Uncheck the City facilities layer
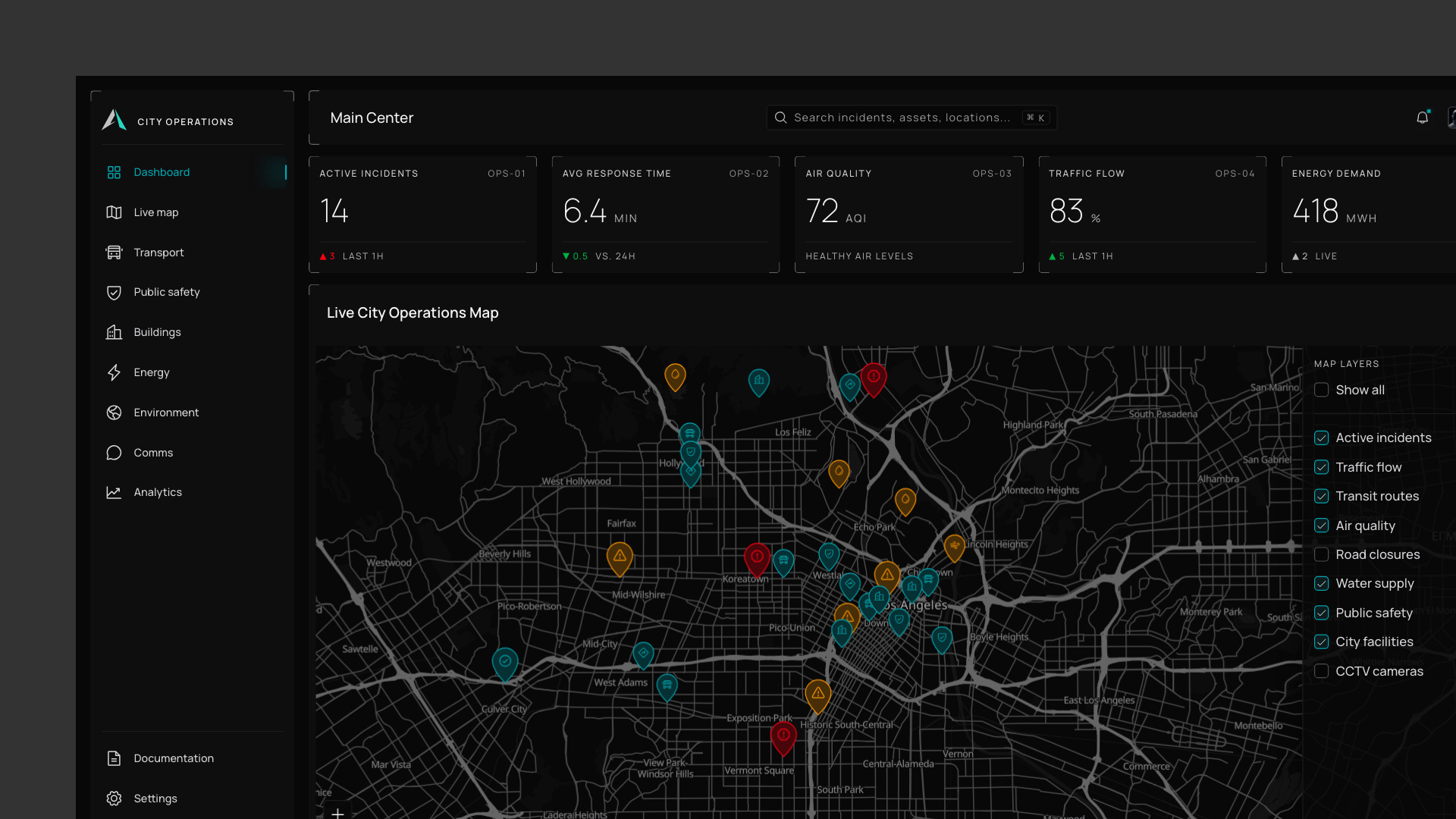1456x819 pixels. [1321, 642]
